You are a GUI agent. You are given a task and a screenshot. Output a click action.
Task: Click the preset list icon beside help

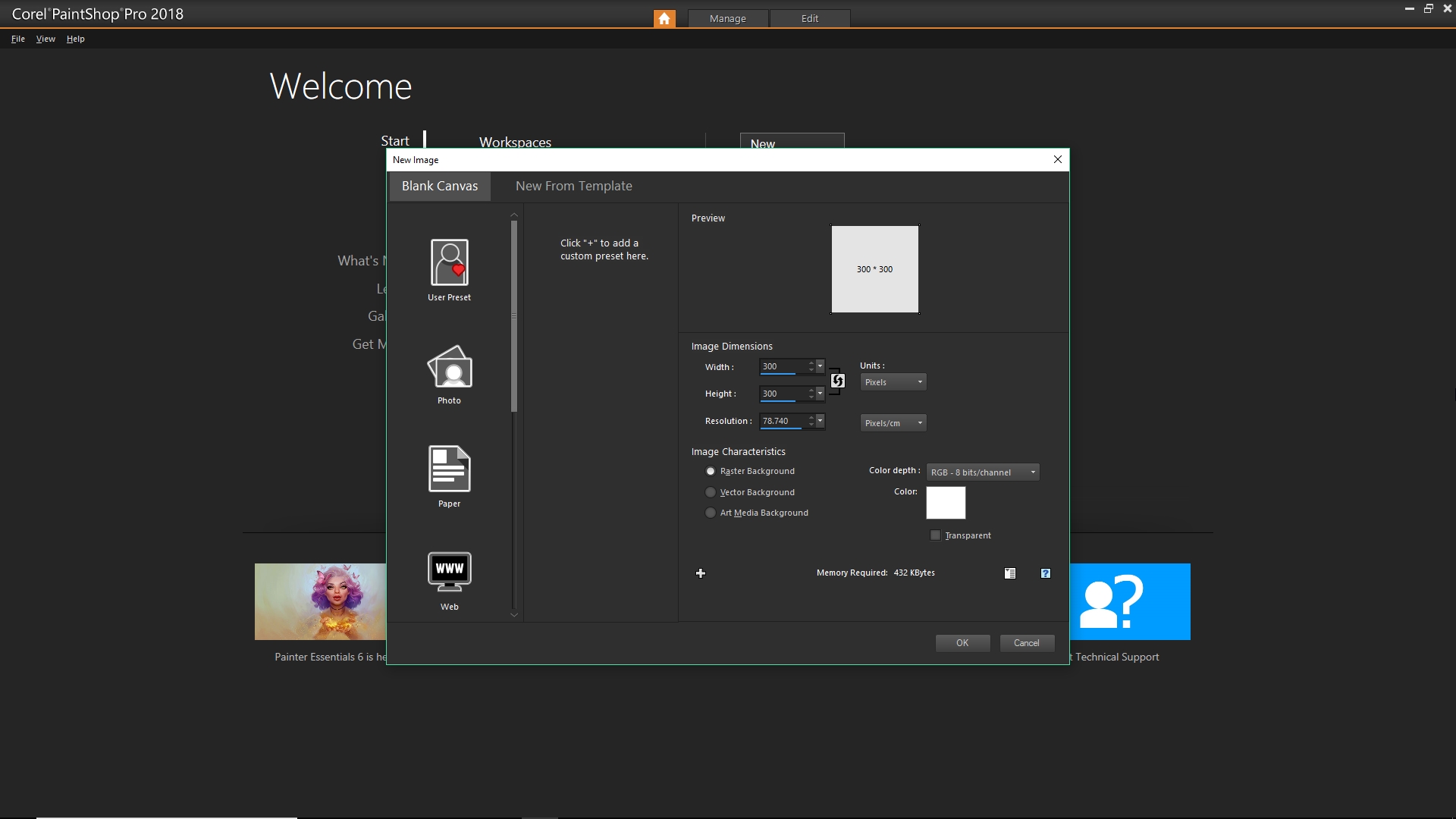pos(1010,573)
